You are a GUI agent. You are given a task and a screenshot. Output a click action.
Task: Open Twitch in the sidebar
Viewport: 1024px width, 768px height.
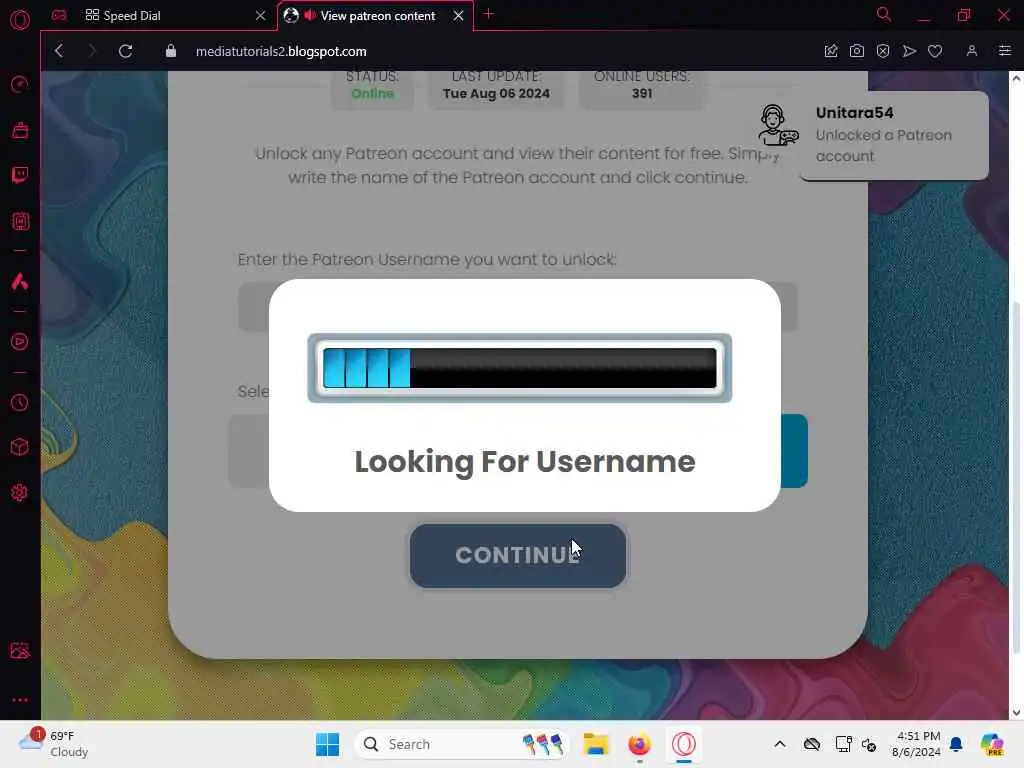click(20, 175)
